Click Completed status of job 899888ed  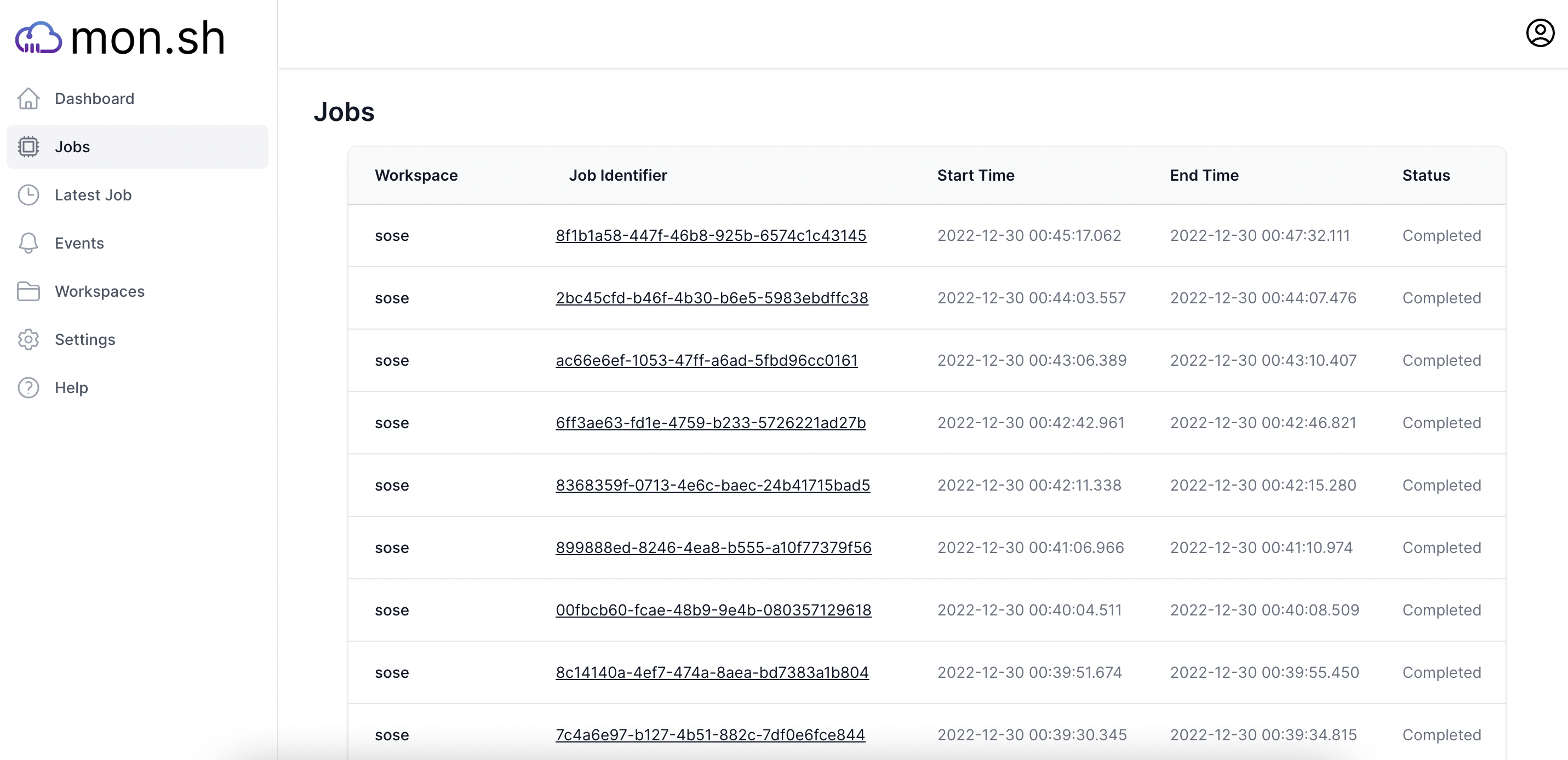point(1441,548)
